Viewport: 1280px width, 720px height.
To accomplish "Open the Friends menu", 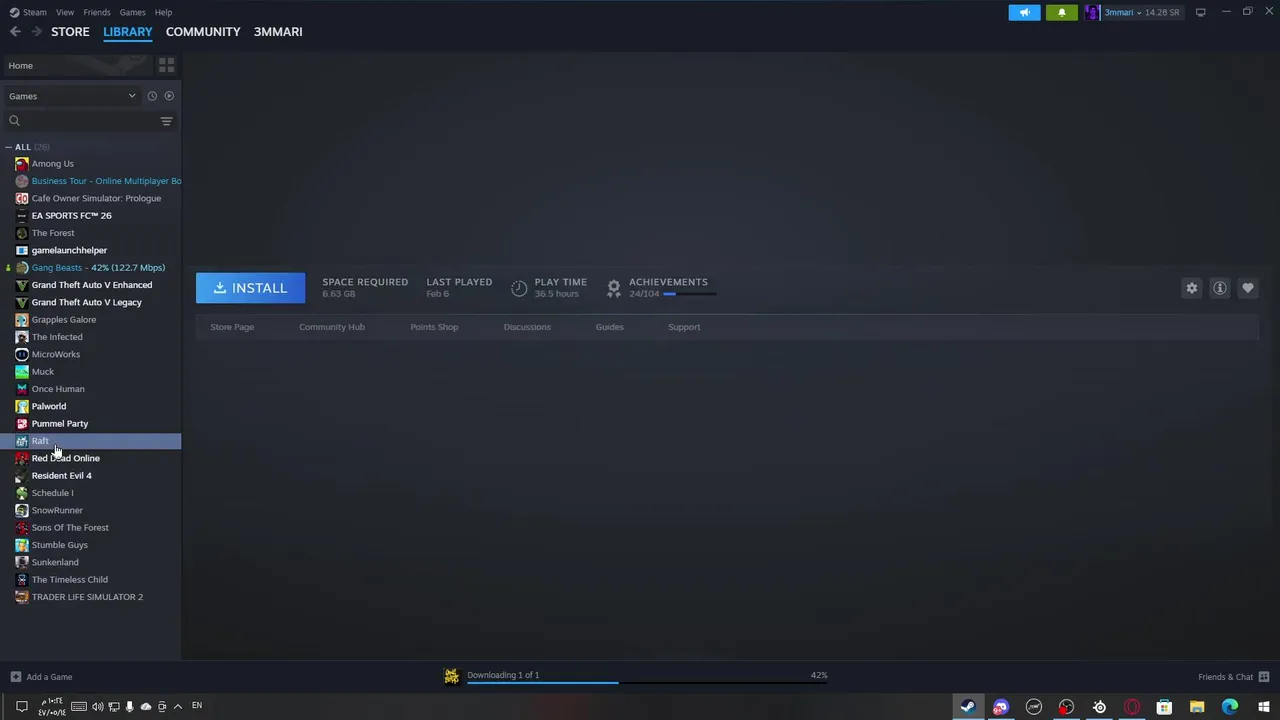I will tap(97, 12).
